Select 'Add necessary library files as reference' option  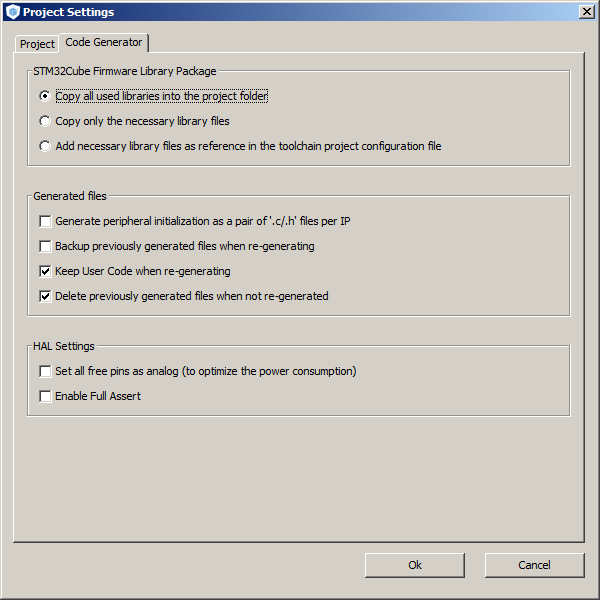(x=45, y=146)
